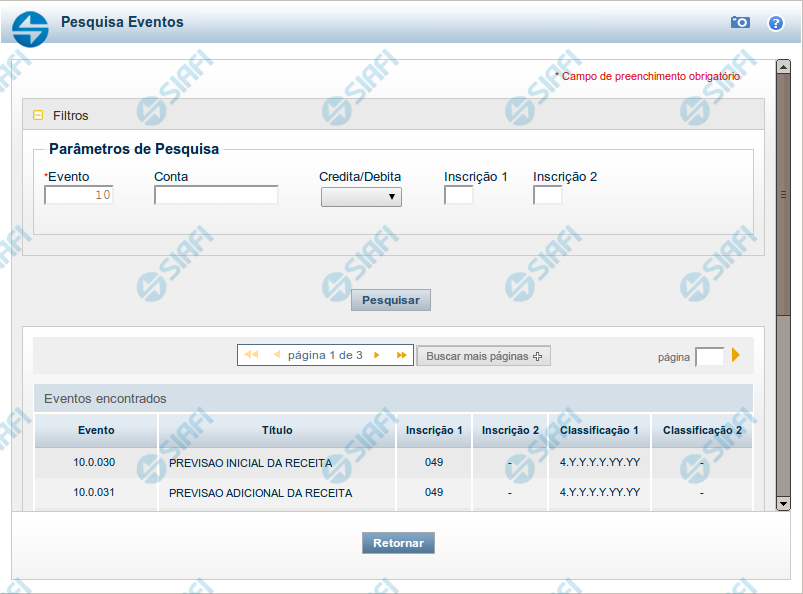Click Buscar mais páginas button
The image size is (803, 594).
[483, 356]
